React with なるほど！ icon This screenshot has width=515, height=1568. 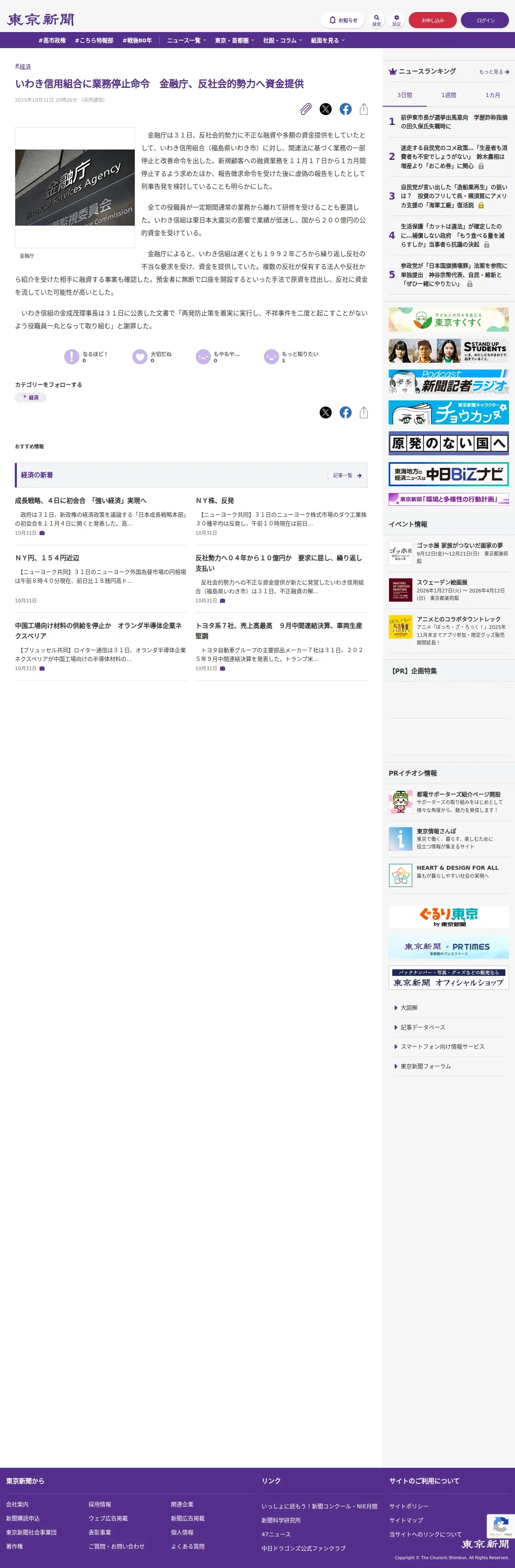(x=71, y=356)
